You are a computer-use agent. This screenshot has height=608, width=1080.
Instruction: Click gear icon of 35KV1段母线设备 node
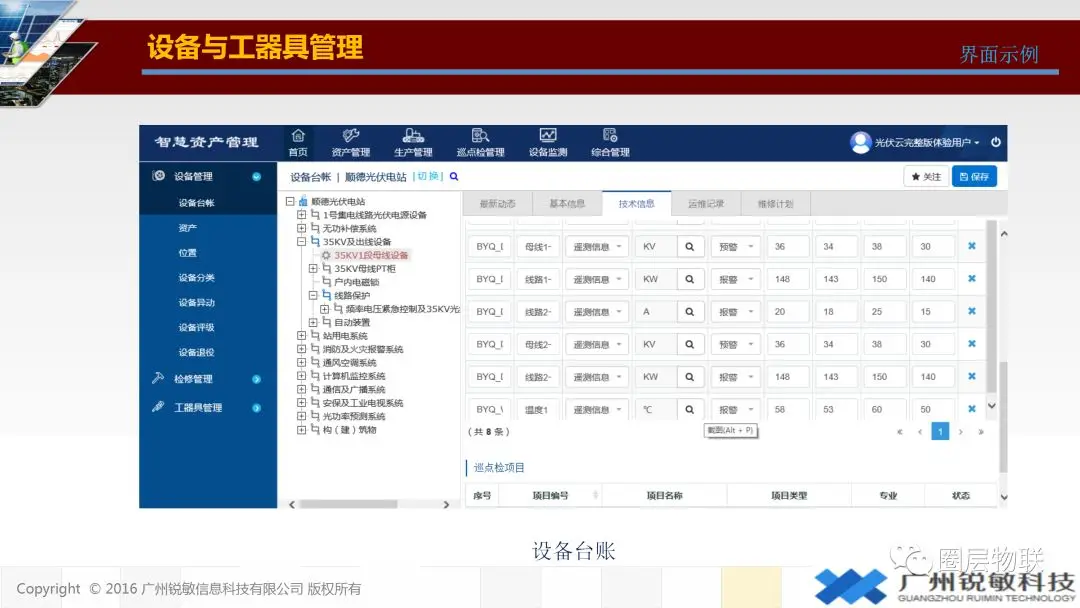point(326,255)
